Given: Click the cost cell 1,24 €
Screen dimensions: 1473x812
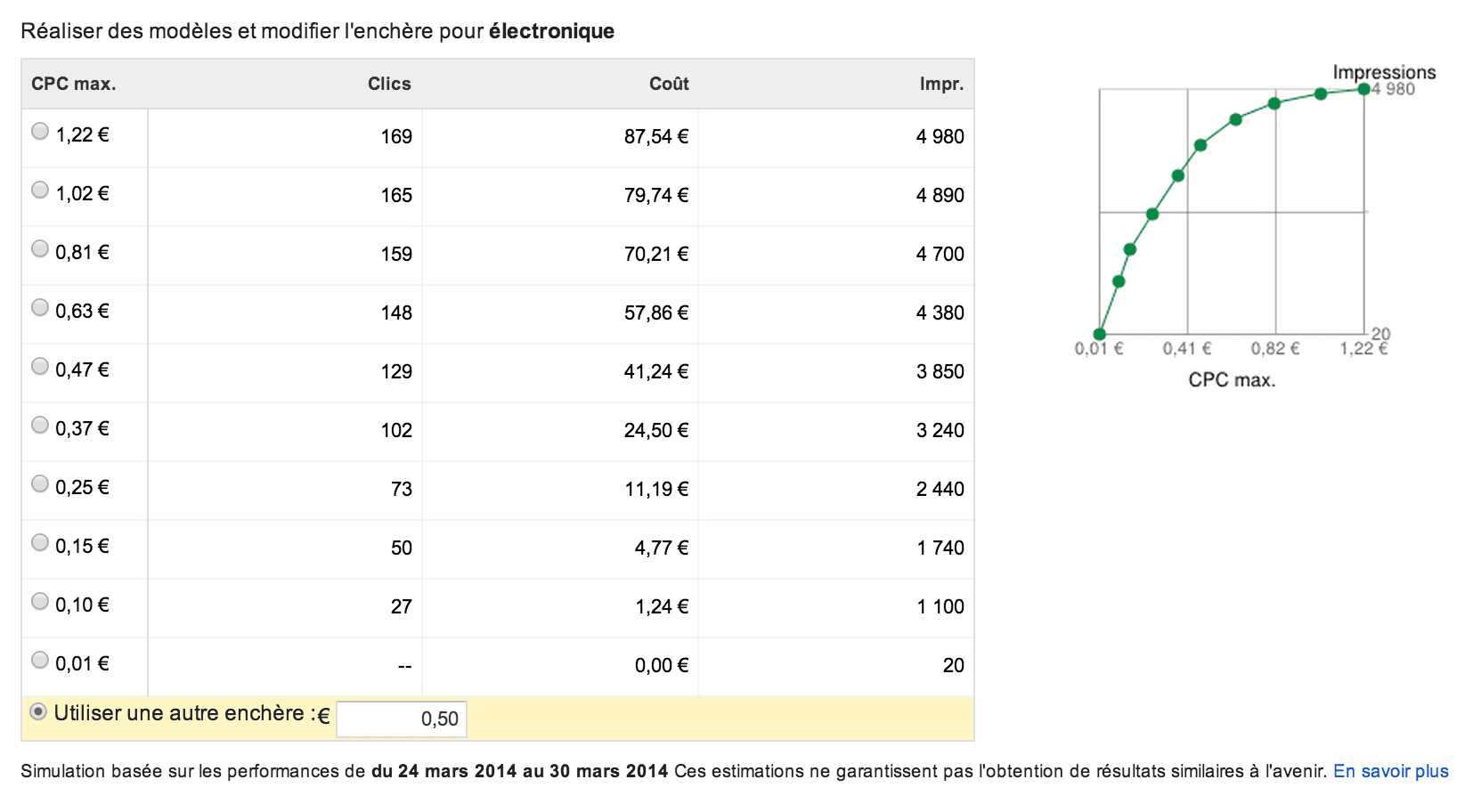Looking at the screenshot, I should click(662, 607).
